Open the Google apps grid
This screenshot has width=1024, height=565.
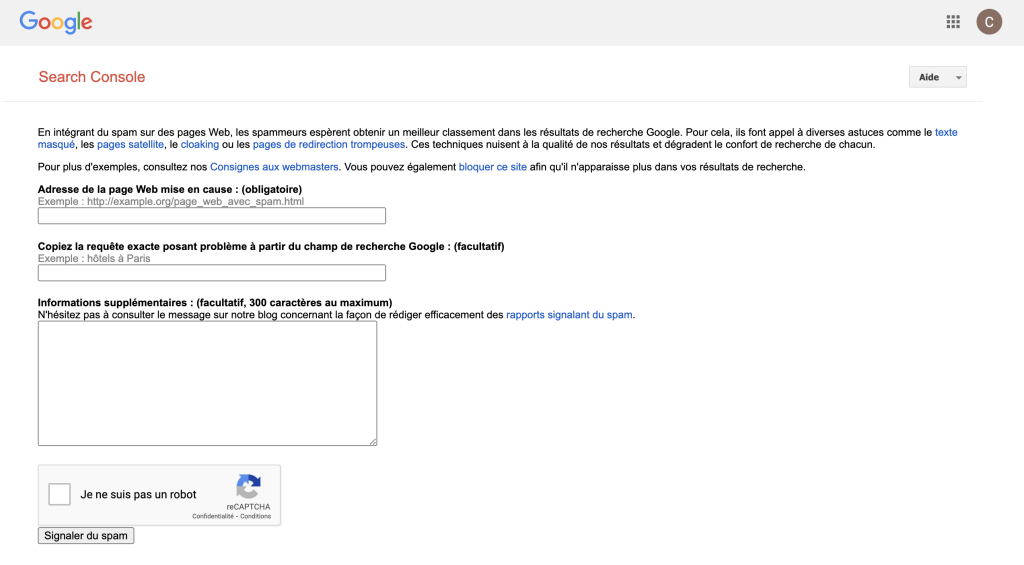953,22
